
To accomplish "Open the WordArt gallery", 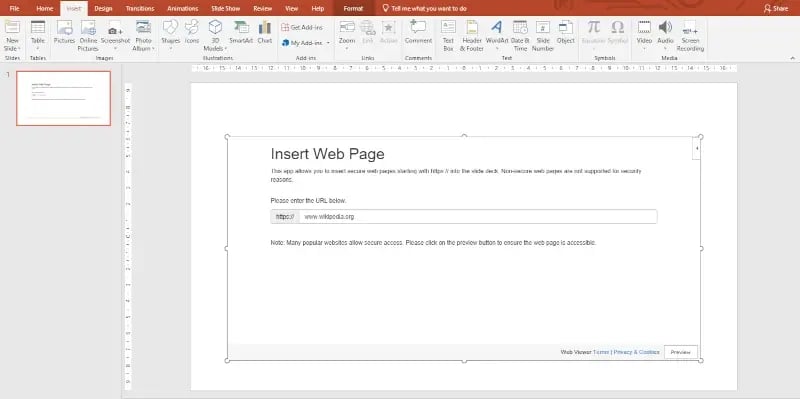I will pyautogui.click(x=496, y=36).
